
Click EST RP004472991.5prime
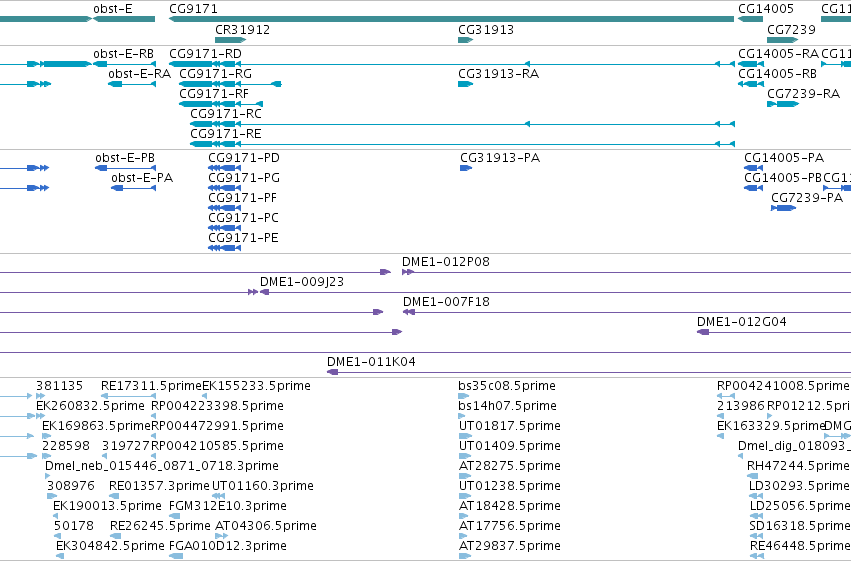pyautogui.click(x=154, y=436)
